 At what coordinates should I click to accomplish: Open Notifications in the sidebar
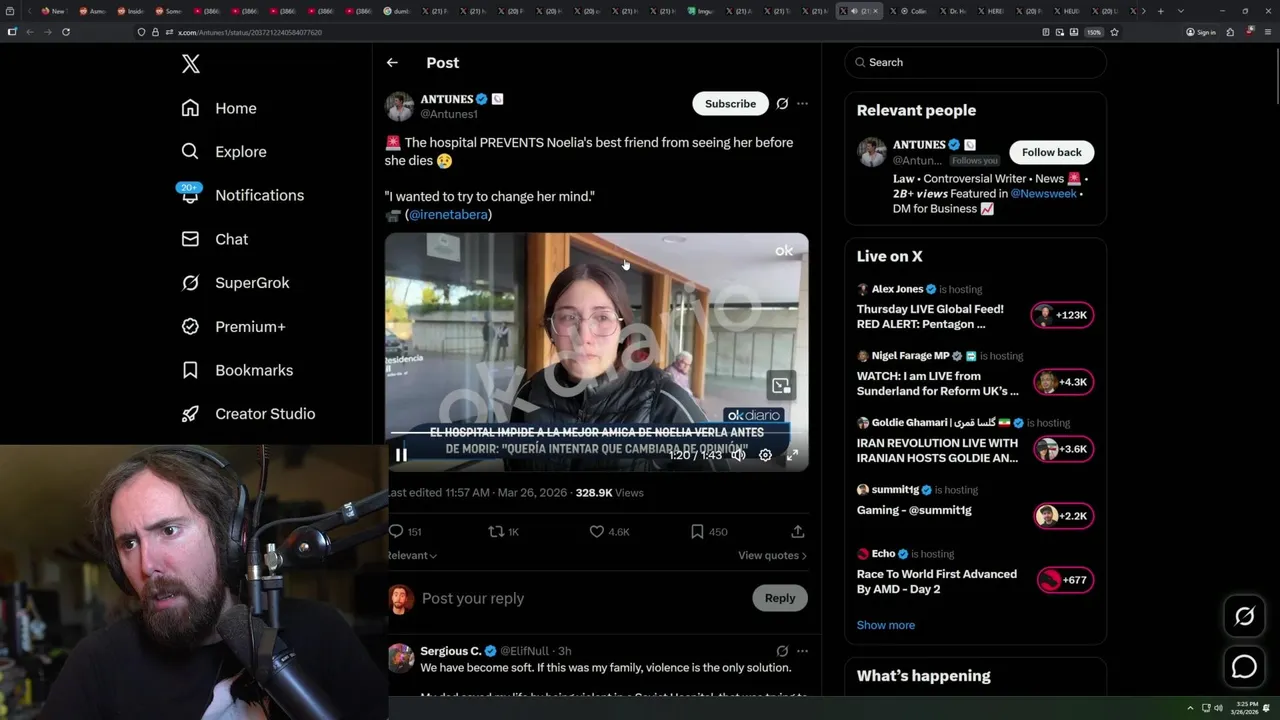[x=242, y=195]
